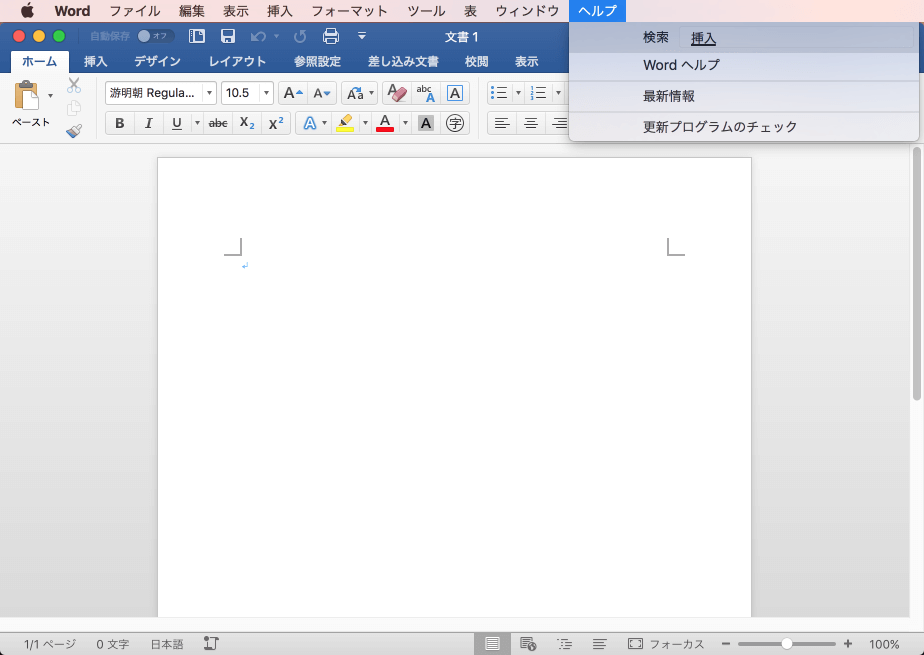Apply text effects outlined A icon
This screenshot has height=655, width=924.
pyautogui.click(x=309, y=123)
